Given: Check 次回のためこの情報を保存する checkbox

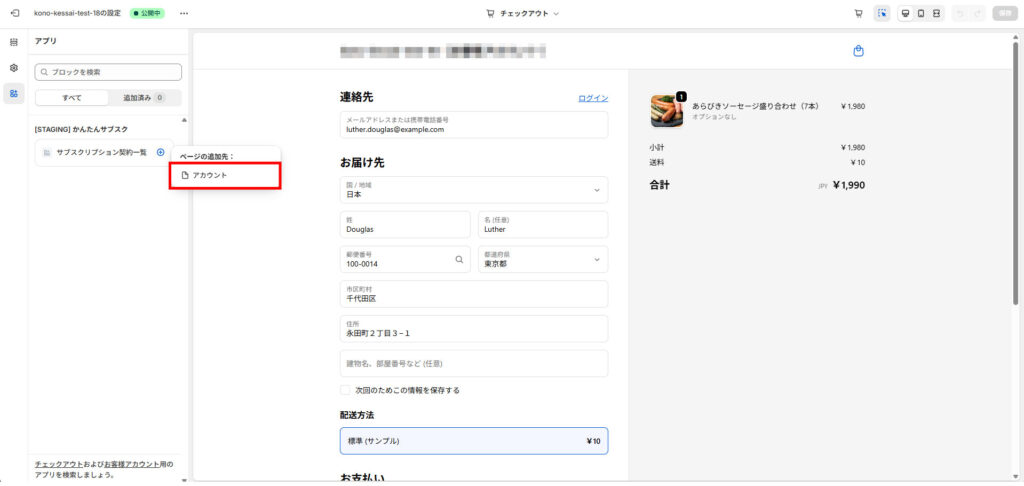Looking at the screenshot, I should 346,390.
